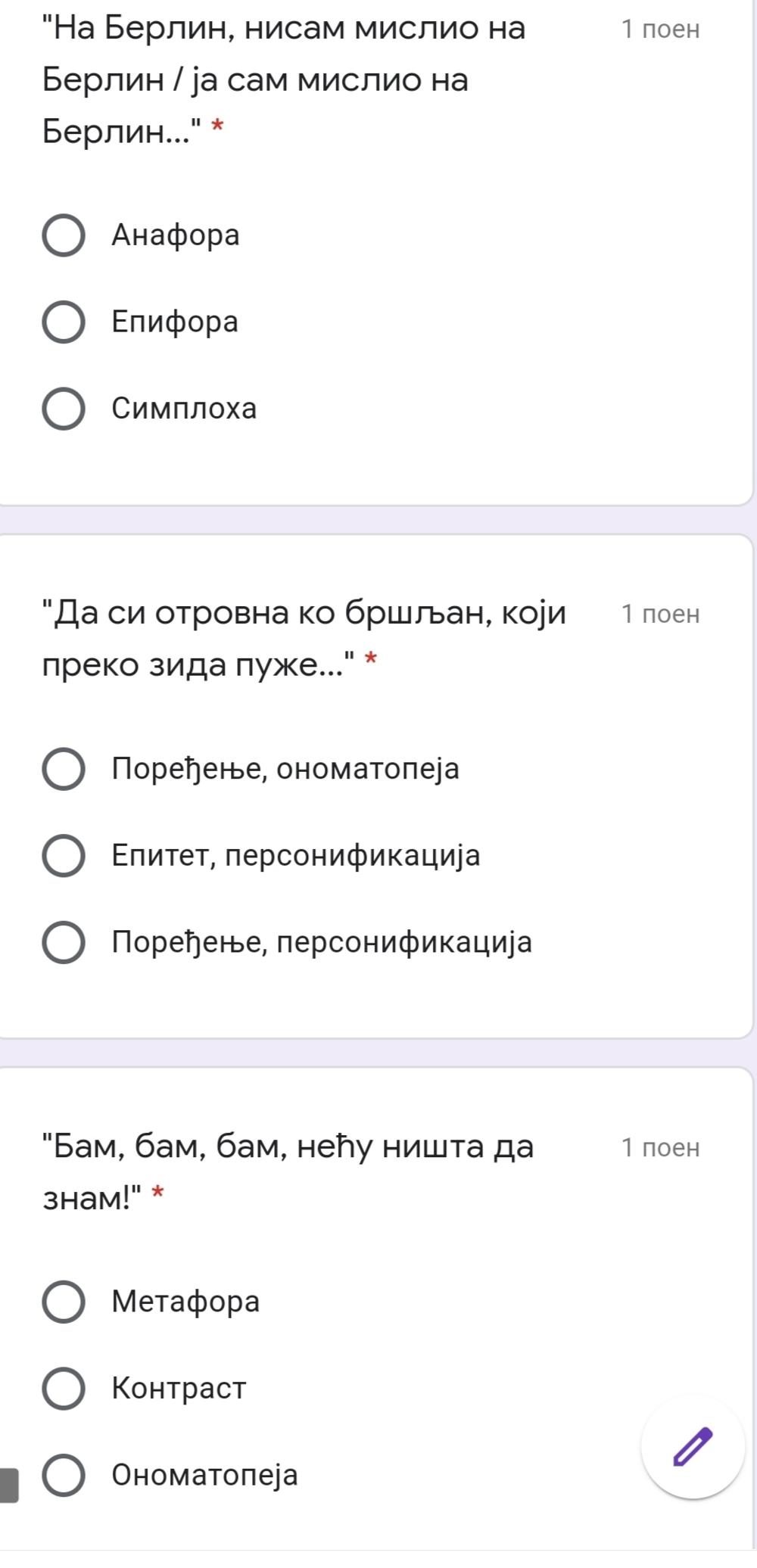
Task: Click the 1 поен label of Бам question
Action: click(x=660, y=1148)
